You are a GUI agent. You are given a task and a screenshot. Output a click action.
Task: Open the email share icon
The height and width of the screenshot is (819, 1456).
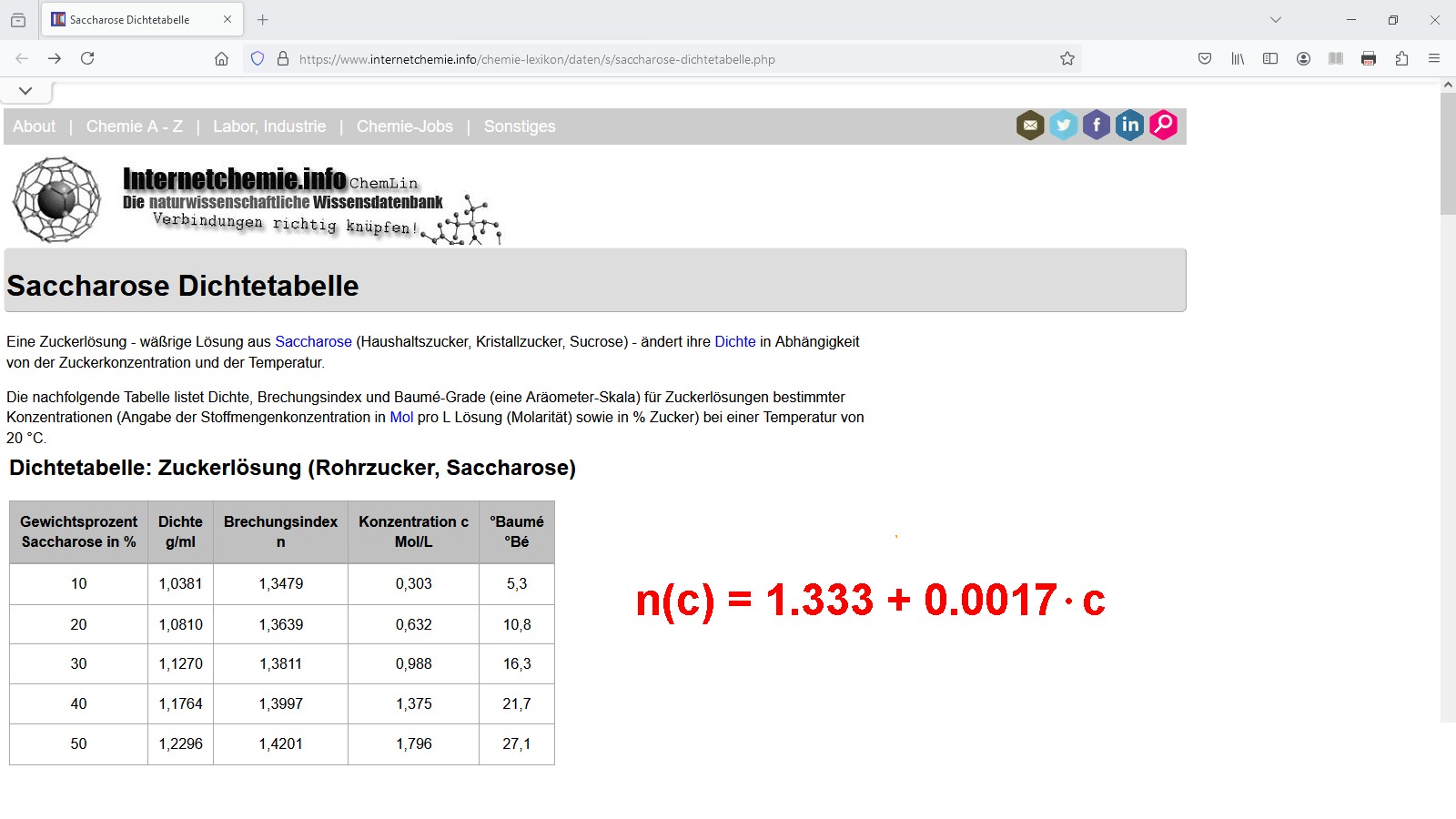point(1030,126)
